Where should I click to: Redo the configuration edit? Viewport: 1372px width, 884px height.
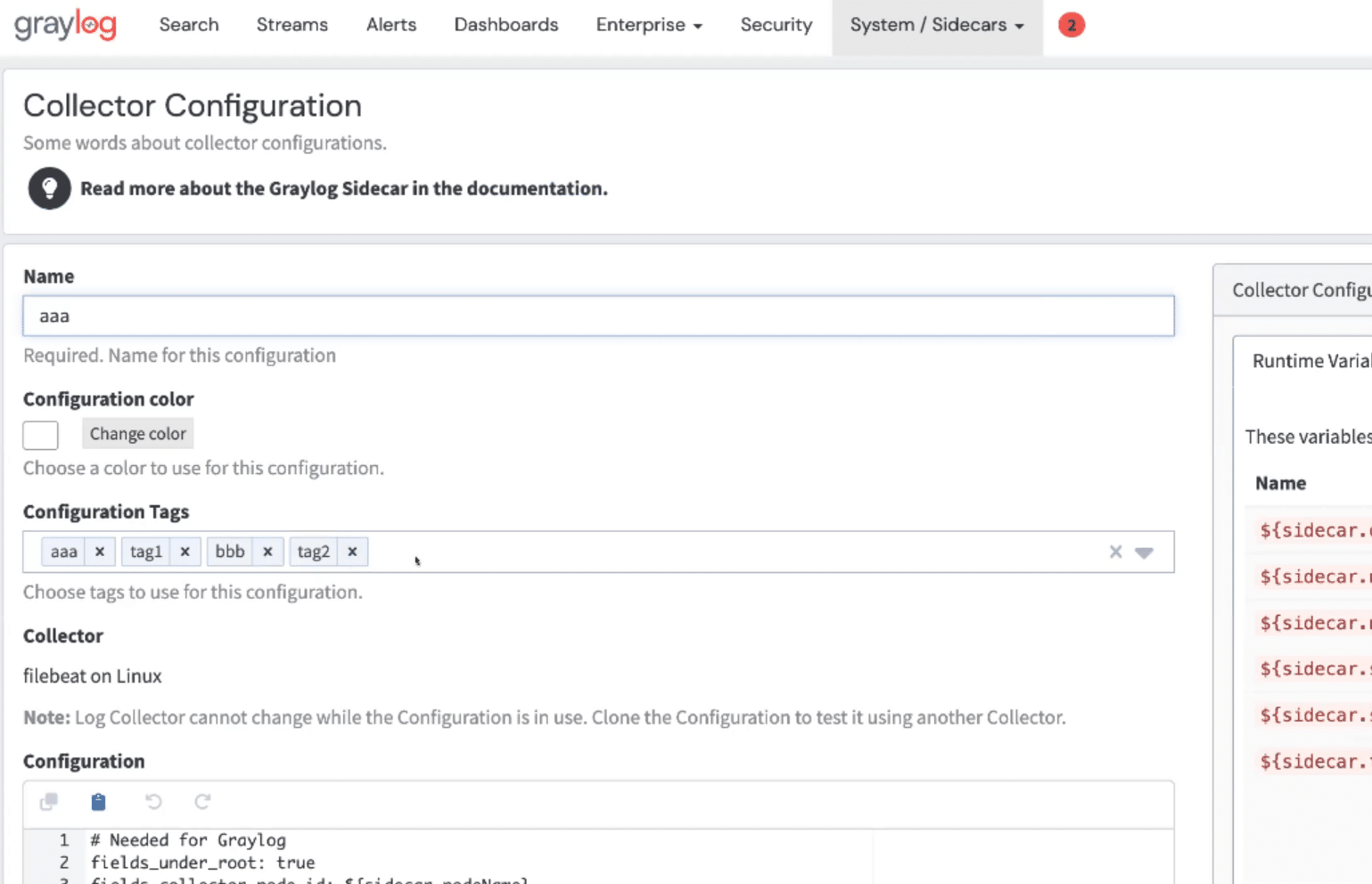click(x=202, y=802)
